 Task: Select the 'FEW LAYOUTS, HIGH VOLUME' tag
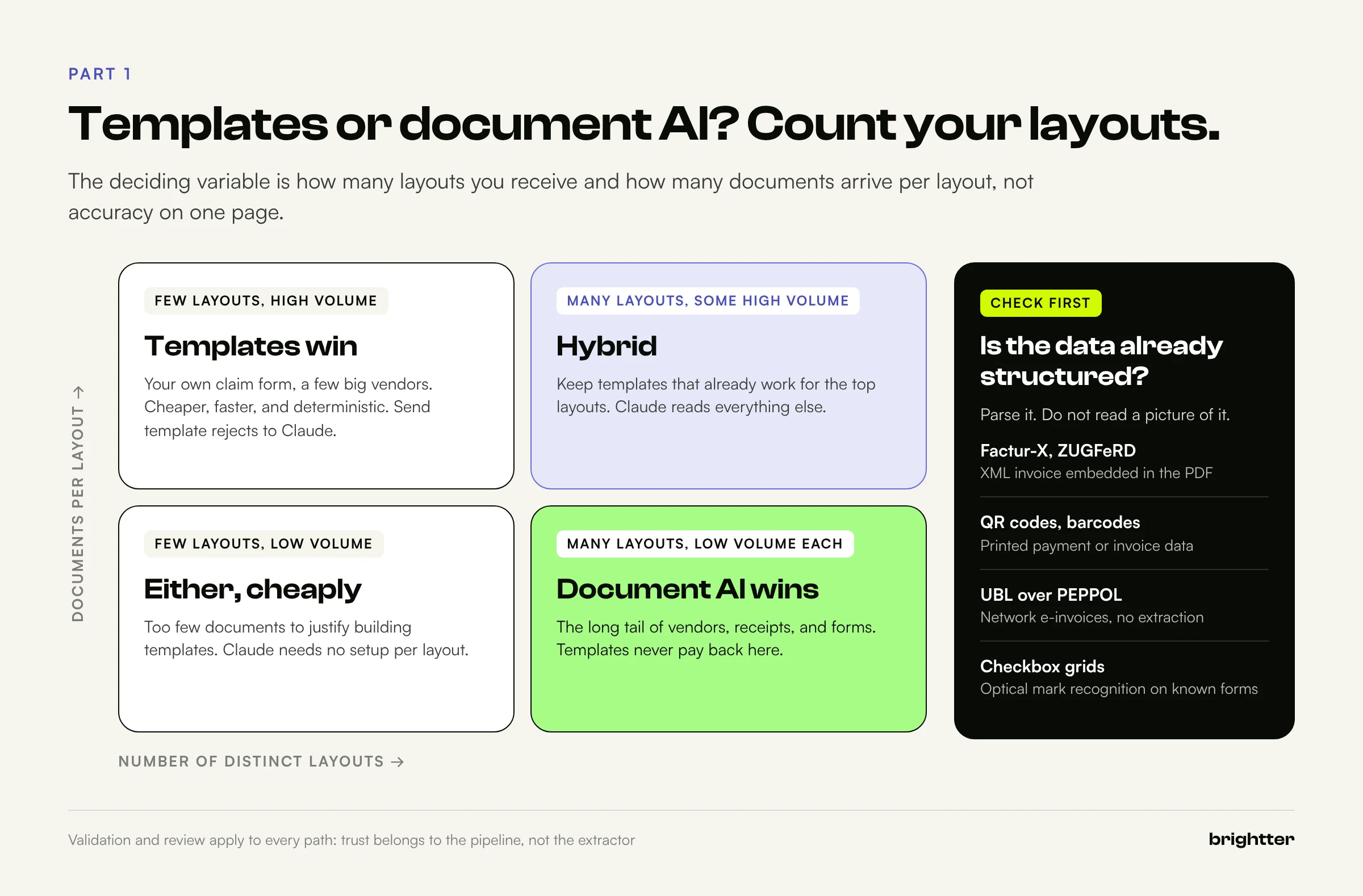click(266, 300)
